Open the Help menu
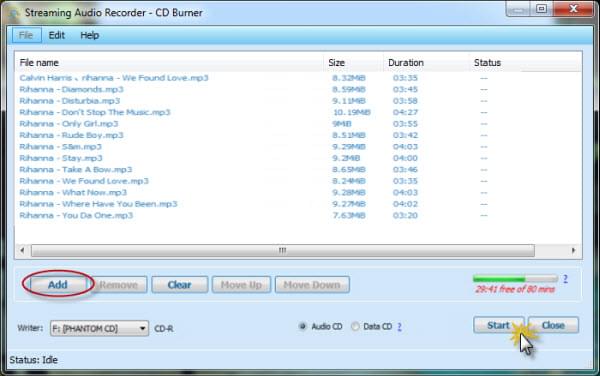This screenshot has width=600, height=376. coord(90,35)
